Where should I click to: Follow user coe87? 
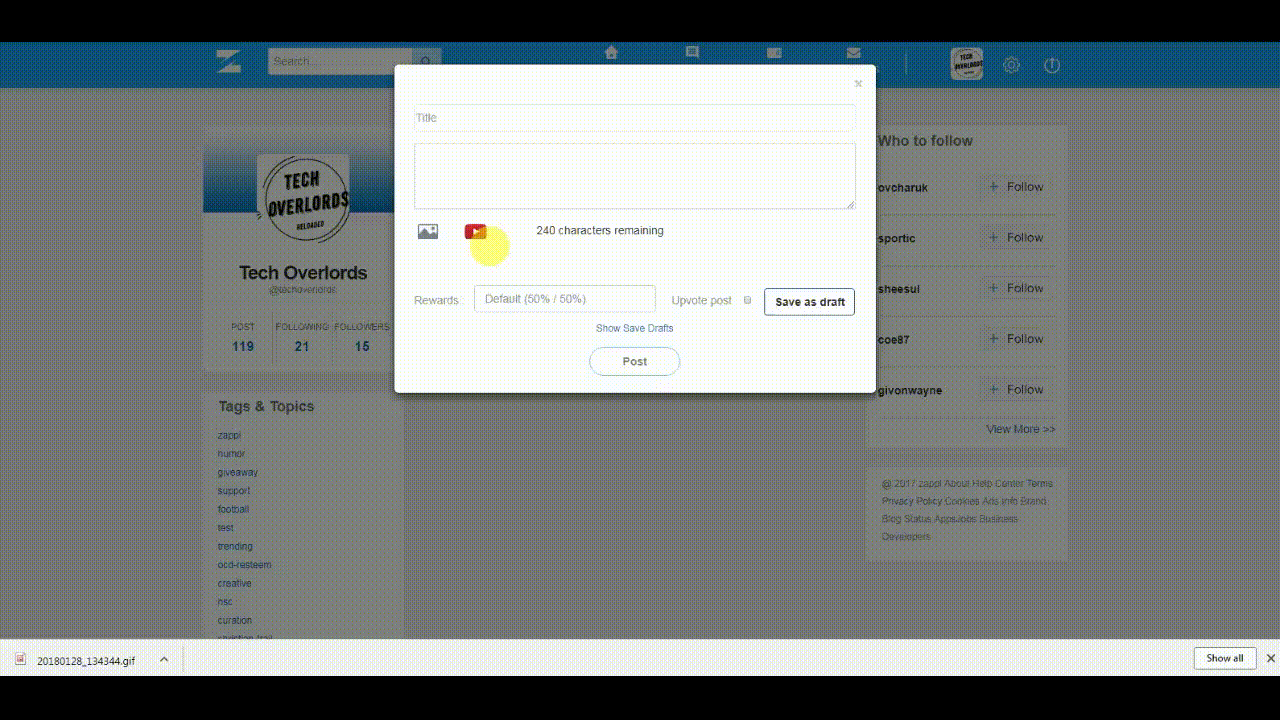pos(1015,339)
